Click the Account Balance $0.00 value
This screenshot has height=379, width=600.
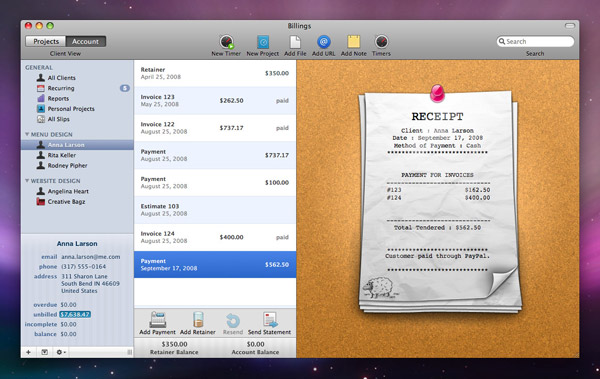pos(255,344)
